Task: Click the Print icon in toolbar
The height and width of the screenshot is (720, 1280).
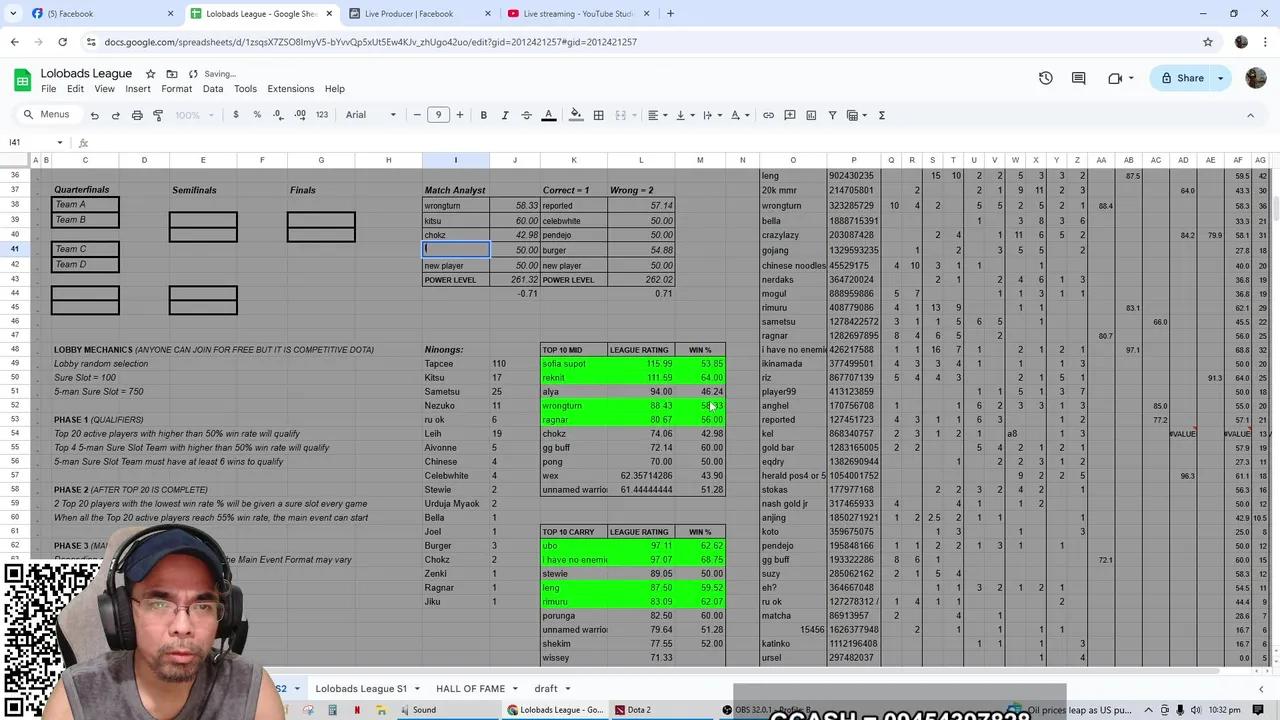Action: [137, 115]
